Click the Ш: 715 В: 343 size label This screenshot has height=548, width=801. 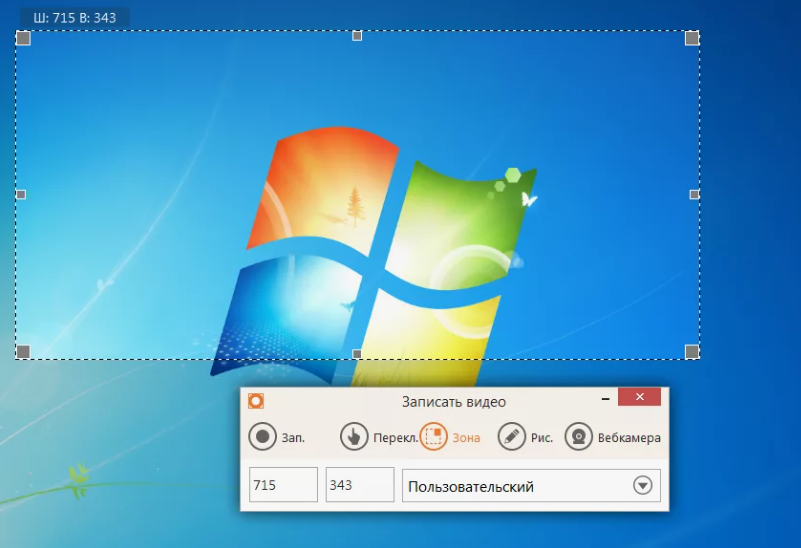coord(75,18)
